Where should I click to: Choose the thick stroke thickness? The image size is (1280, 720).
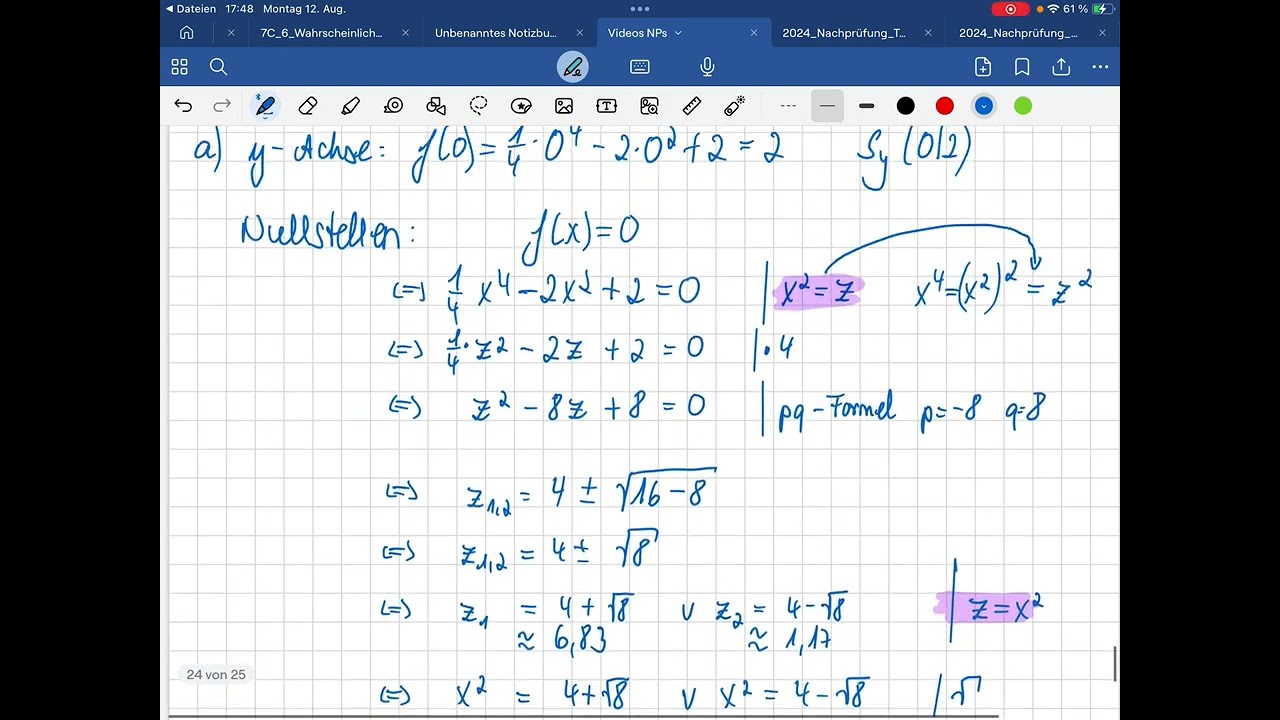point(866,106)
